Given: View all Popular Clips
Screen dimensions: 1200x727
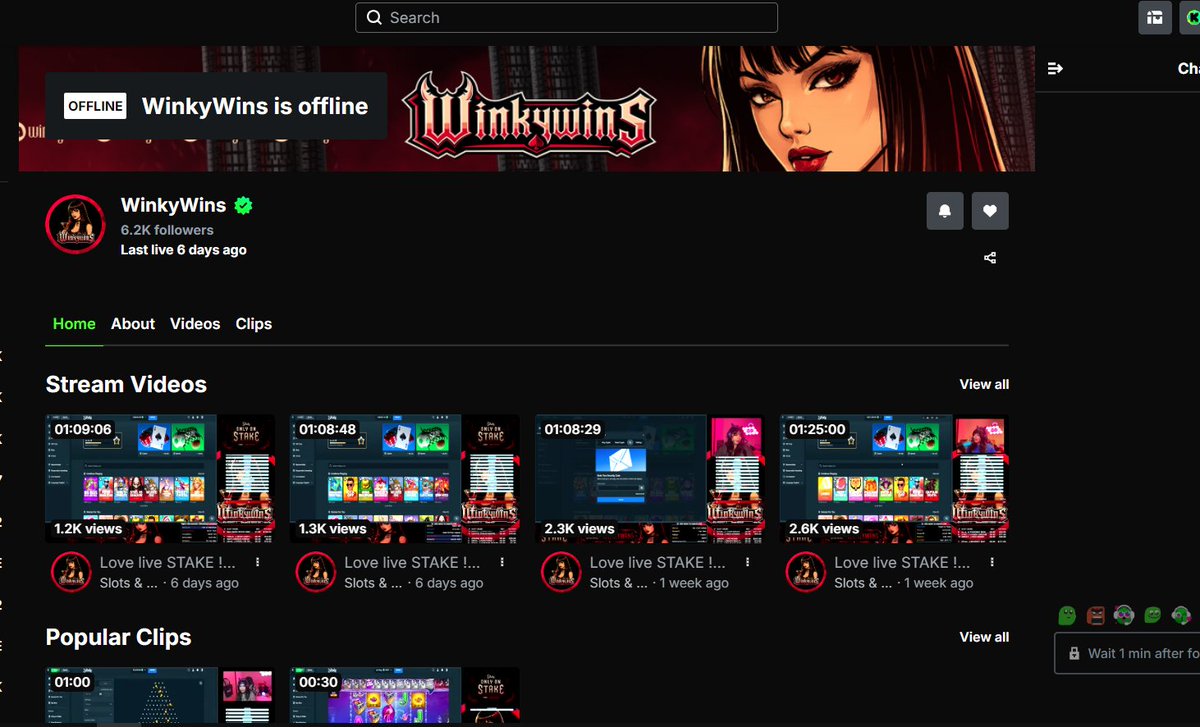Looking at the screenshot, I should pyautogui.click(x=984, y=637).
